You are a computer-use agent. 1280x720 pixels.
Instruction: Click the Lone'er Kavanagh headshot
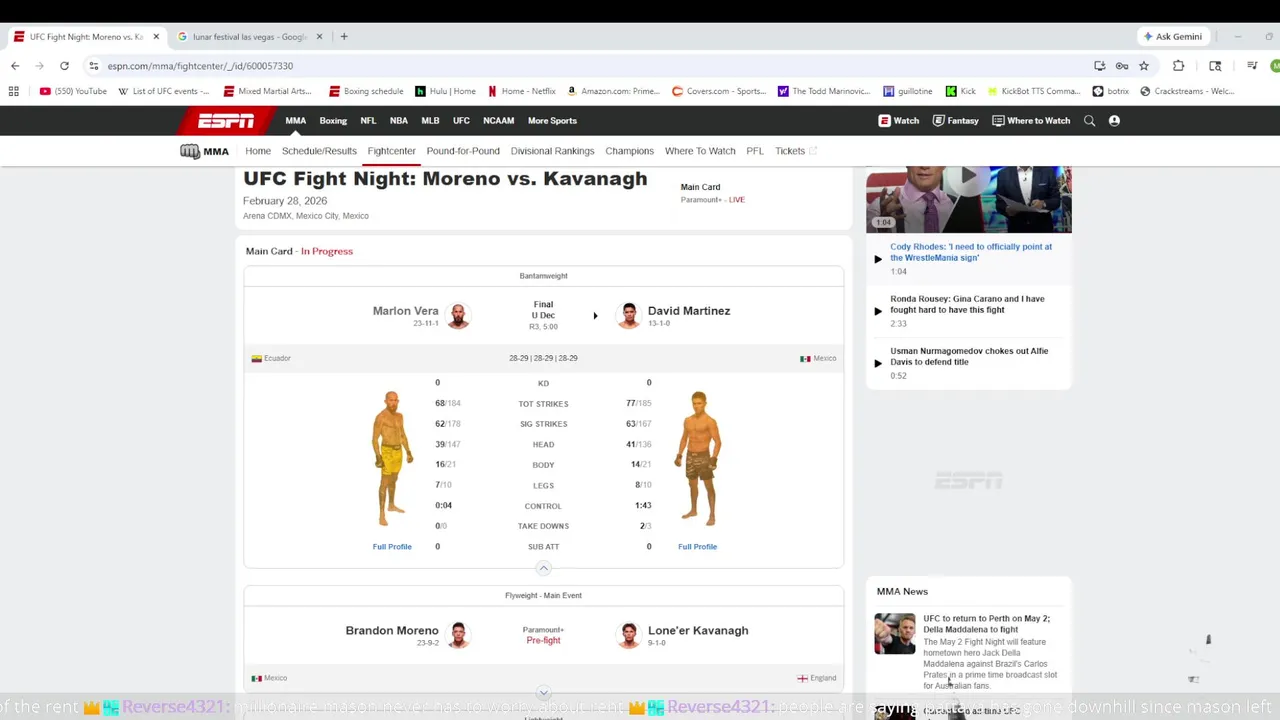tap(629, 635)
